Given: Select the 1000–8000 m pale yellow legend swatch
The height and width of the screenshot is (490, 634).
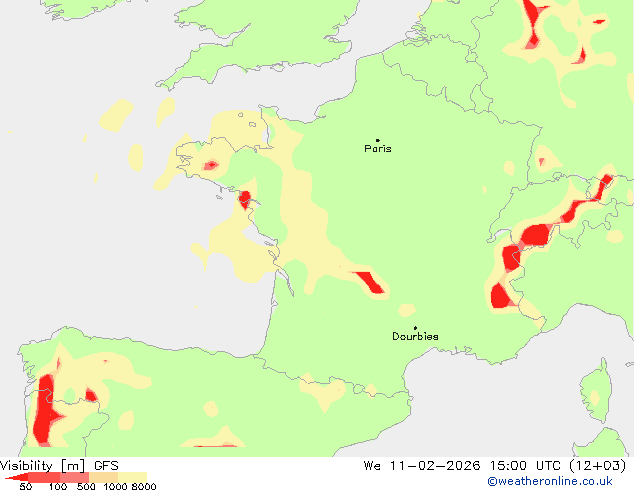Looking at the screenshot, I should 132,477.
